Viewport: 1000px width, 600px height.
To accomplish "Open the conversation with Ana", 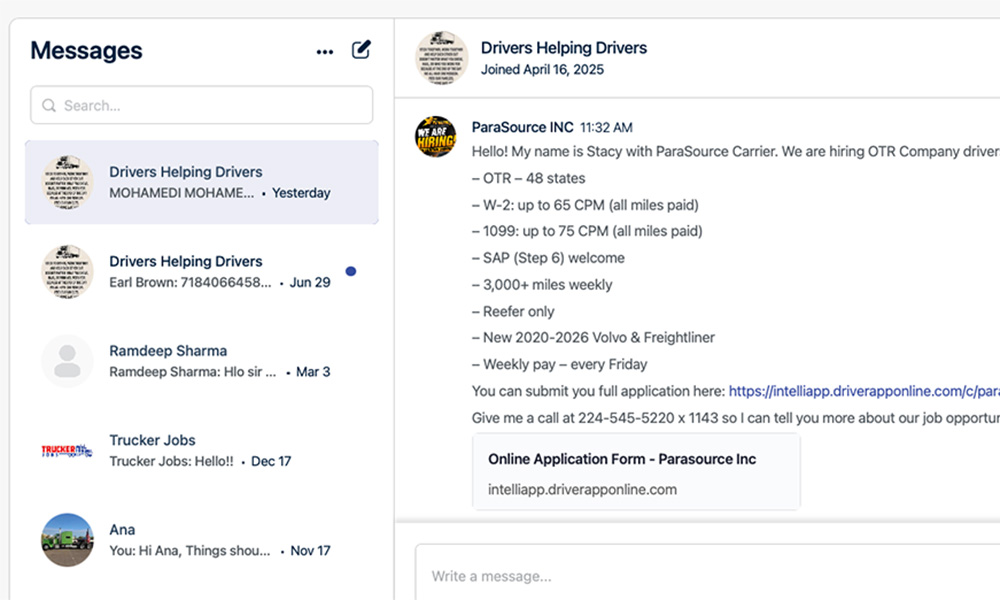I will pos(202,539).
